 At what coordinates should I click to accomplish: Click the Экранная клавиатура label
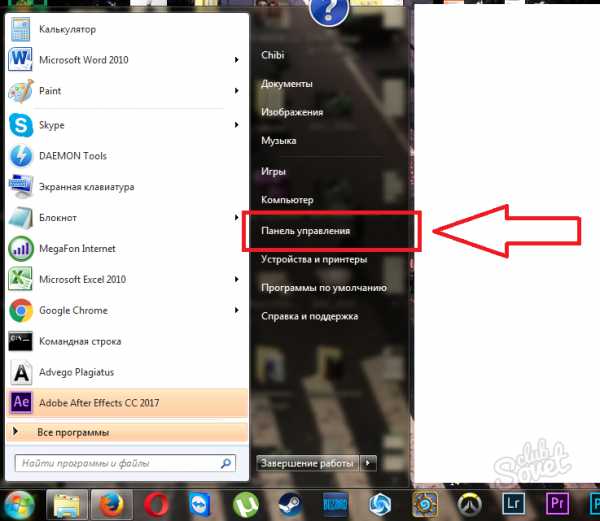pyautogui.click(x=86, y=187)
